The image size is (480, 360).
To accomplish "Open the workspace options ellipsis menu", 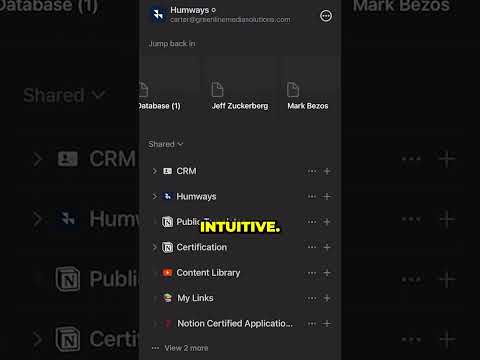I will tap(326, 16).
